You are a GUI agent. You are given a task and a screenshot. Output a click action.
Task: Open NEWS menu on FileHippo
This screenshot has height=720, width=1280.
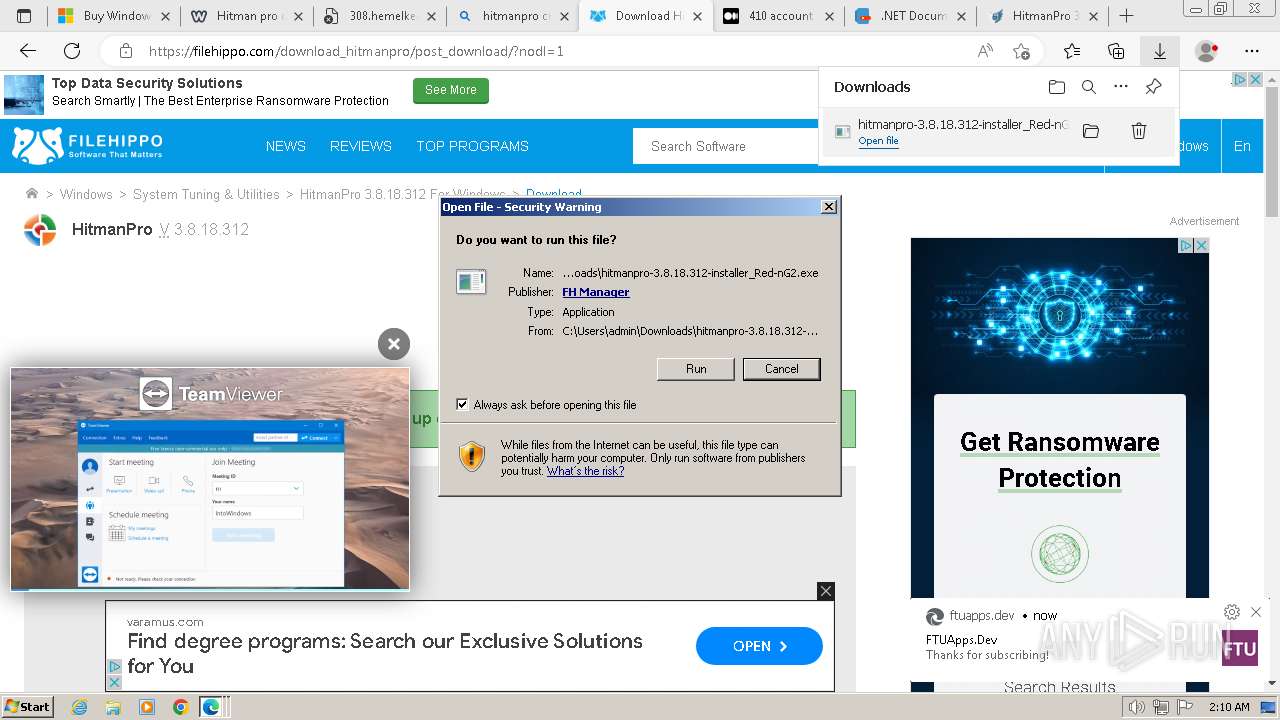pyautogui.click(x=286, y=146)
